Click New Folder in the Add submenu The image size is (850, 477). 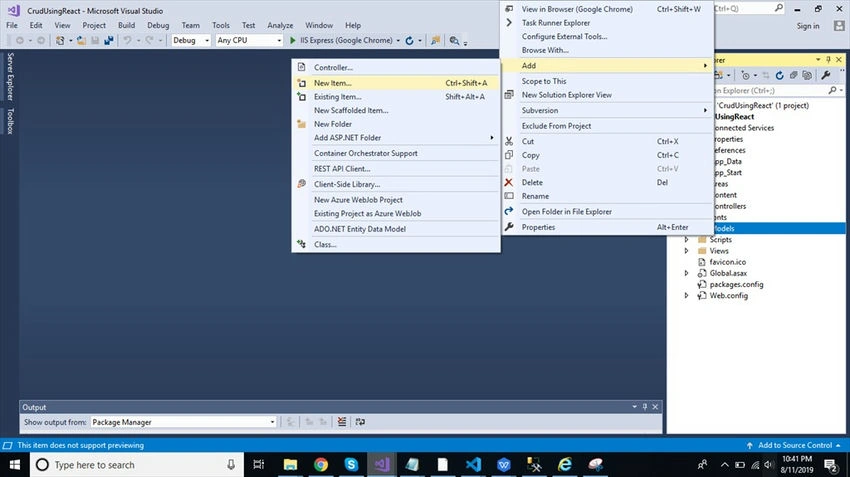coord(396,124)
